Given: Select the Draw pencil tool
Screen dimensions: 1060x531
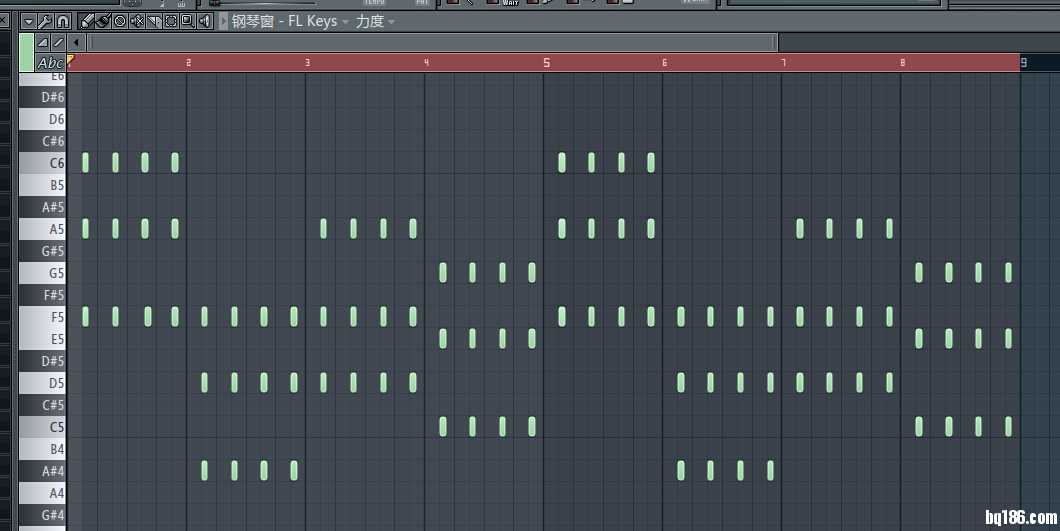Looking at the screenshot, I should pyautogui.click(x=87, y=21).
